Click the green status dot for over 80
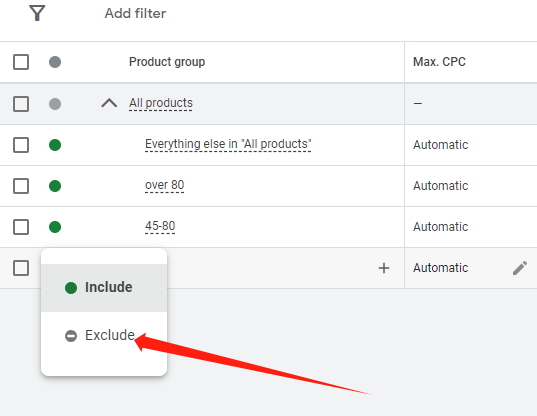This screenshot has width=537, height=416. point(55,186)
